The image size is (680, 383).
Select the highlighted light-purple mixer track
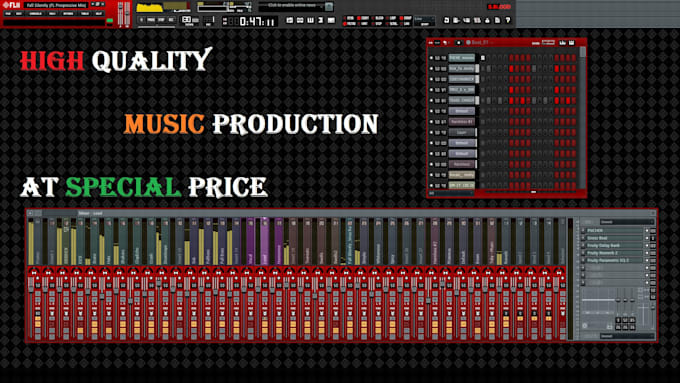265,242
